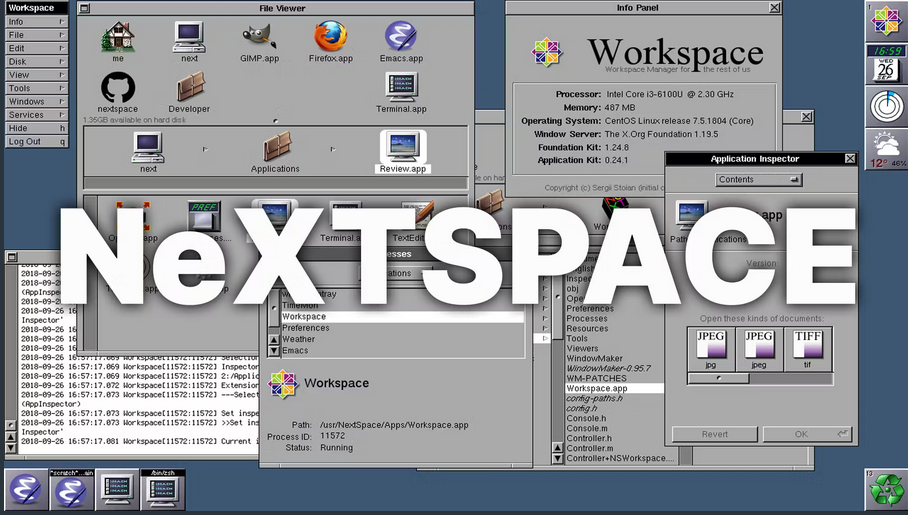Select the TIFF document type icon
This screenshot has height=515, width=908.
807,346
